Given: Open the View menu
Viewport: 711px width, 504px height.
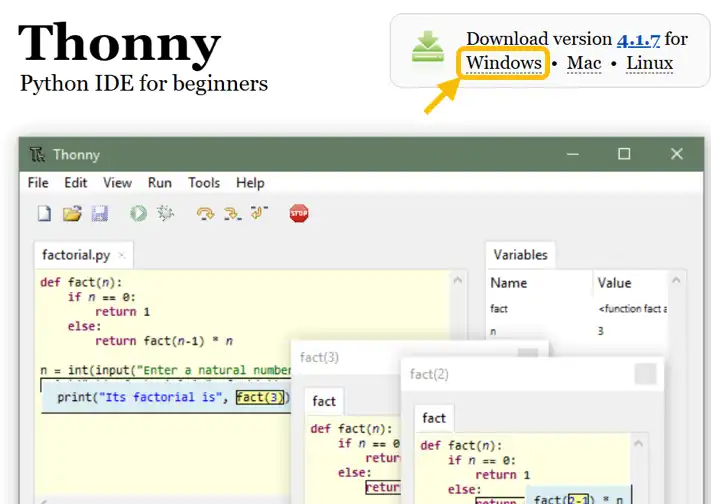Looking at the screenshot, I should (x=117, y=183).
